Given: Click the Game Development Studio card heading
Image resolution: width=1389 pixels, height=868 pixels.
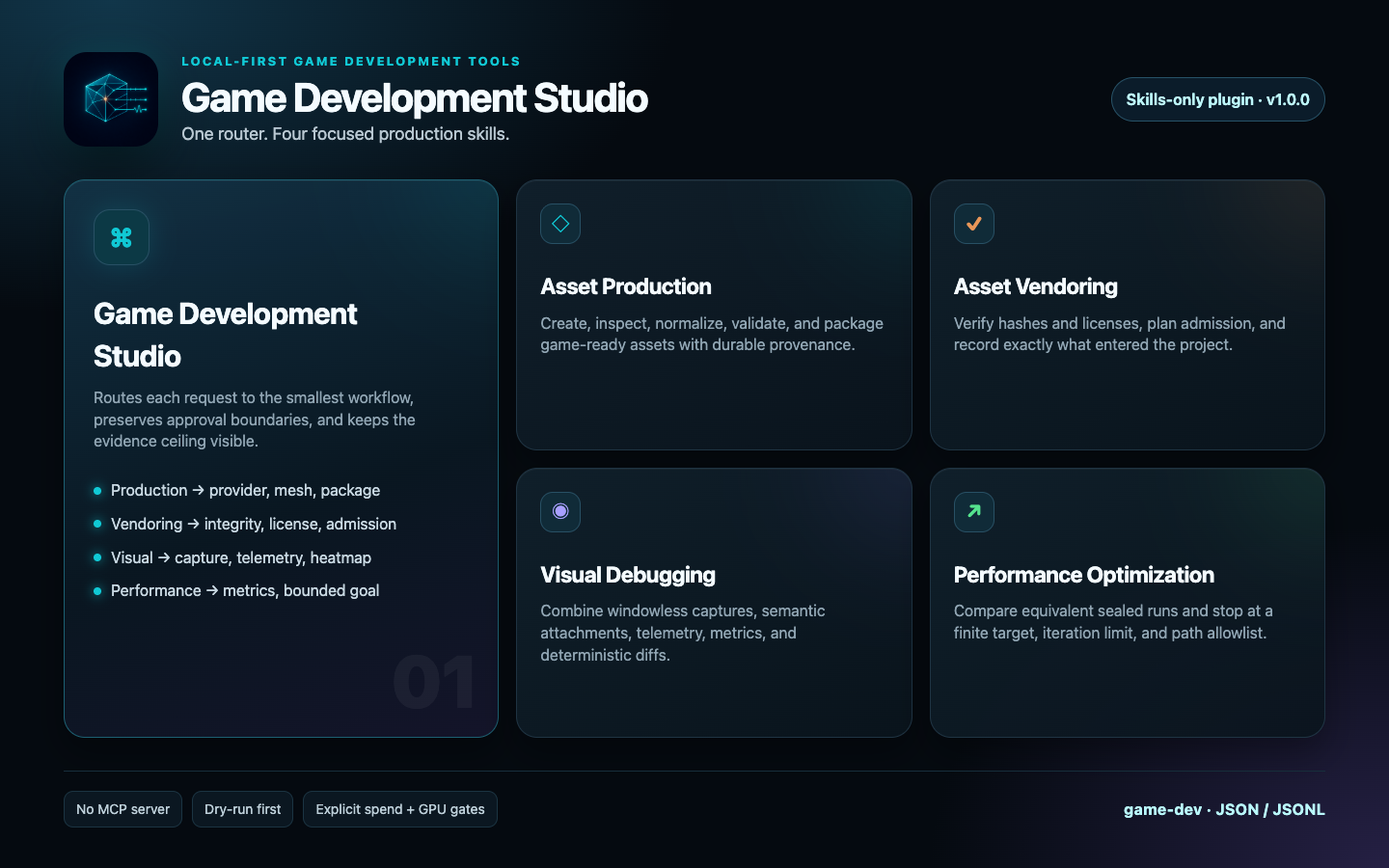Looking at the screenshot, I should coord(226,335).
